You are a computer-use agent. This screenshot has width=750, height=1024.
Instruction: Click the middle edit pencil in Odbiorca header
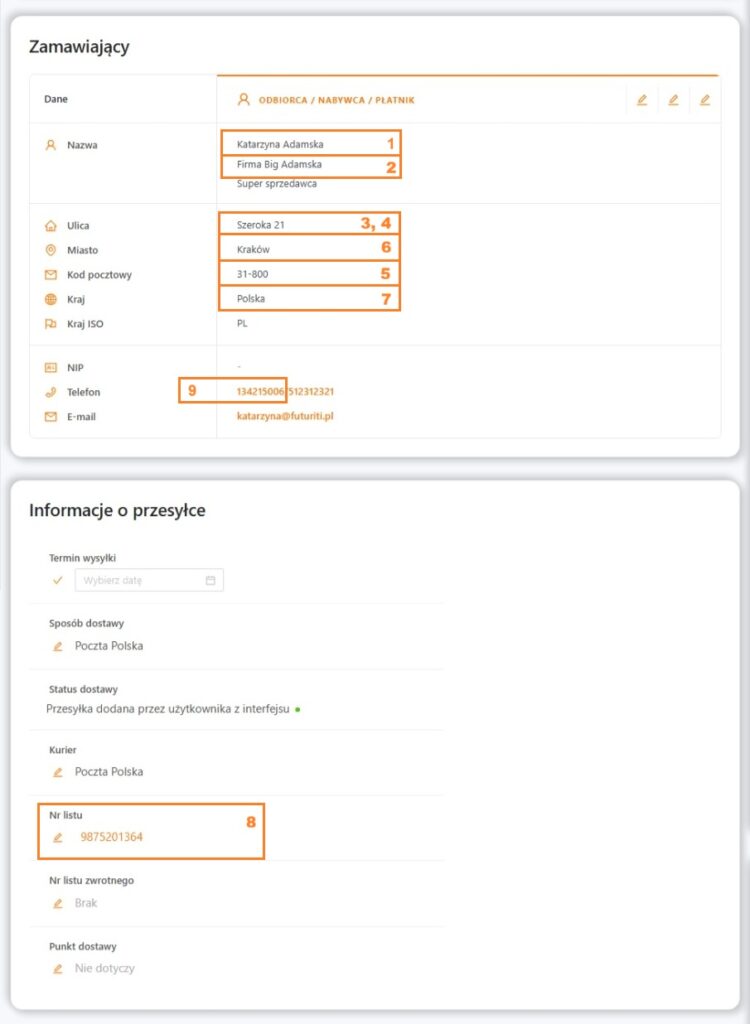[x=673, y=100]
